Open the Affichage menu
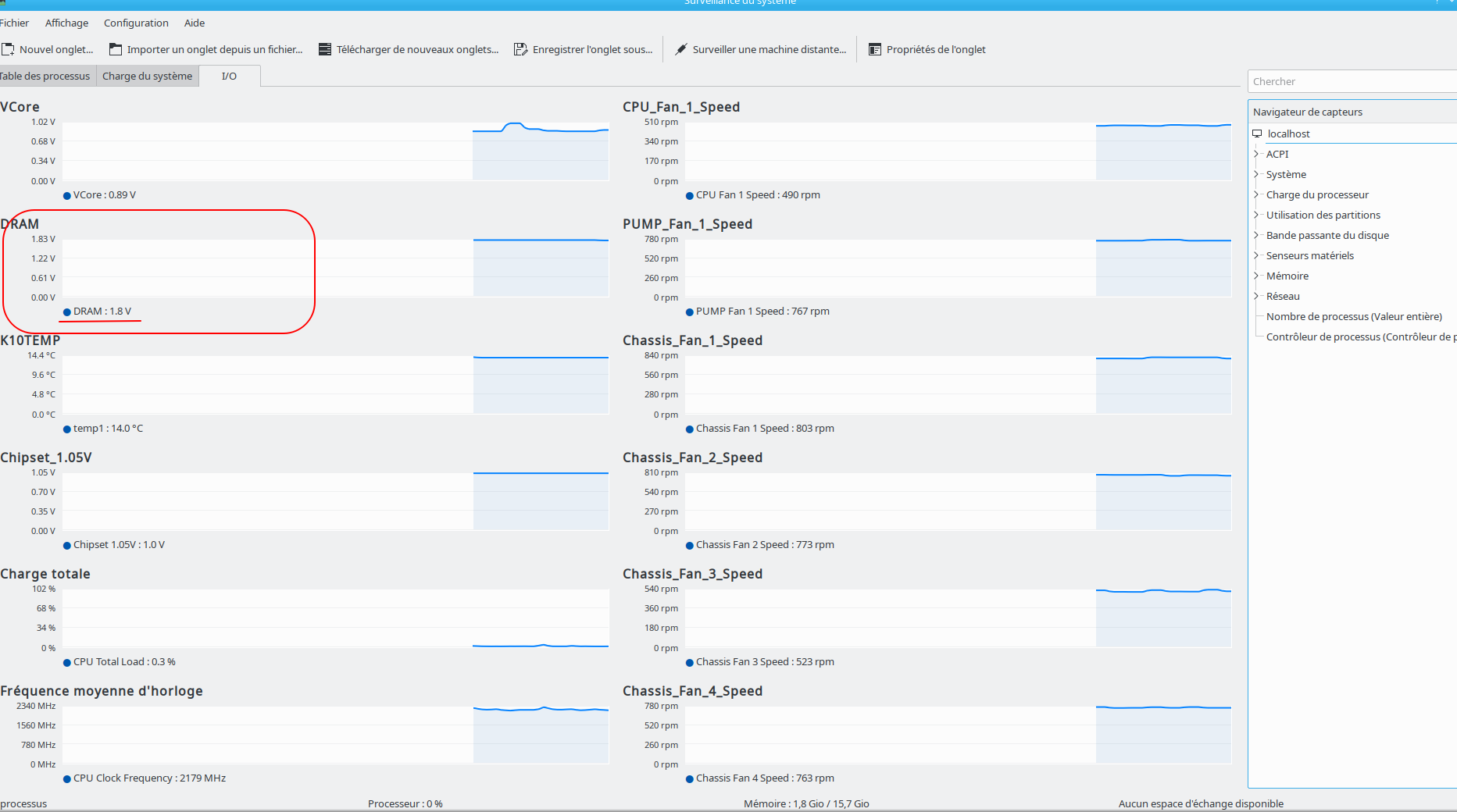 pyautogui.click(x=66, y=23)
